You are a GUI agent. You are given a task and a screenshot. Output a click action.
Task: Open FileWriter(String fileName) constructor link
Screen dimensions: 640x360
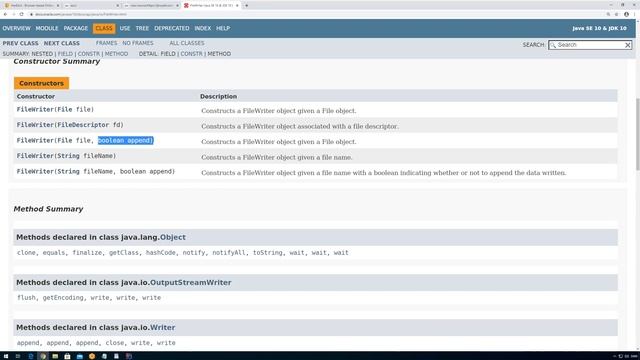(x=66, y=156)
